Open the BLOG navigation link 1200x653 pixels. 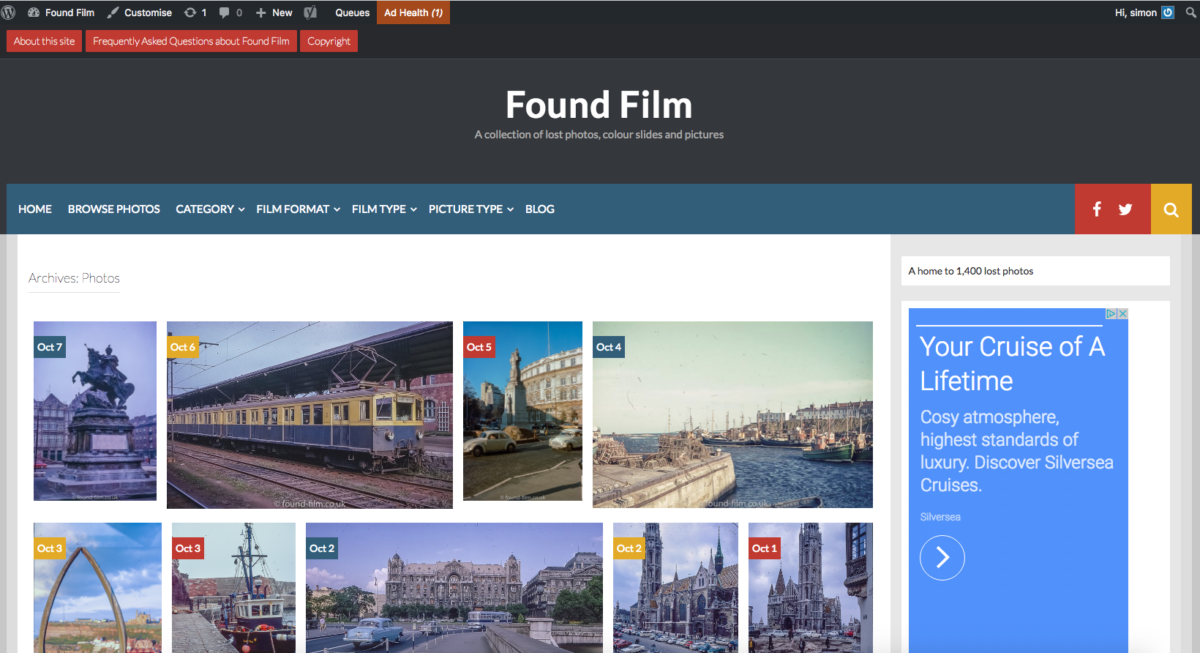click(539, 209)
